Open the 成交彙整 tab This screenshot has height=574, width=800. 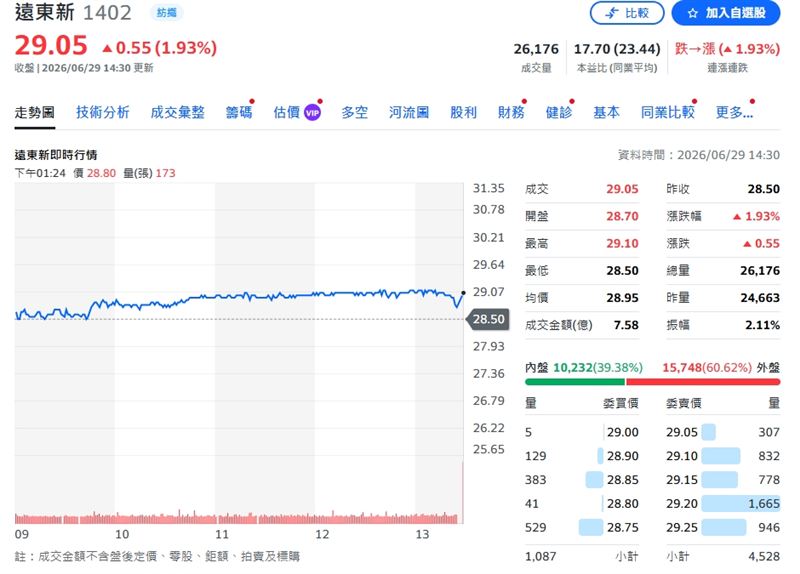[x=178, y=112]
